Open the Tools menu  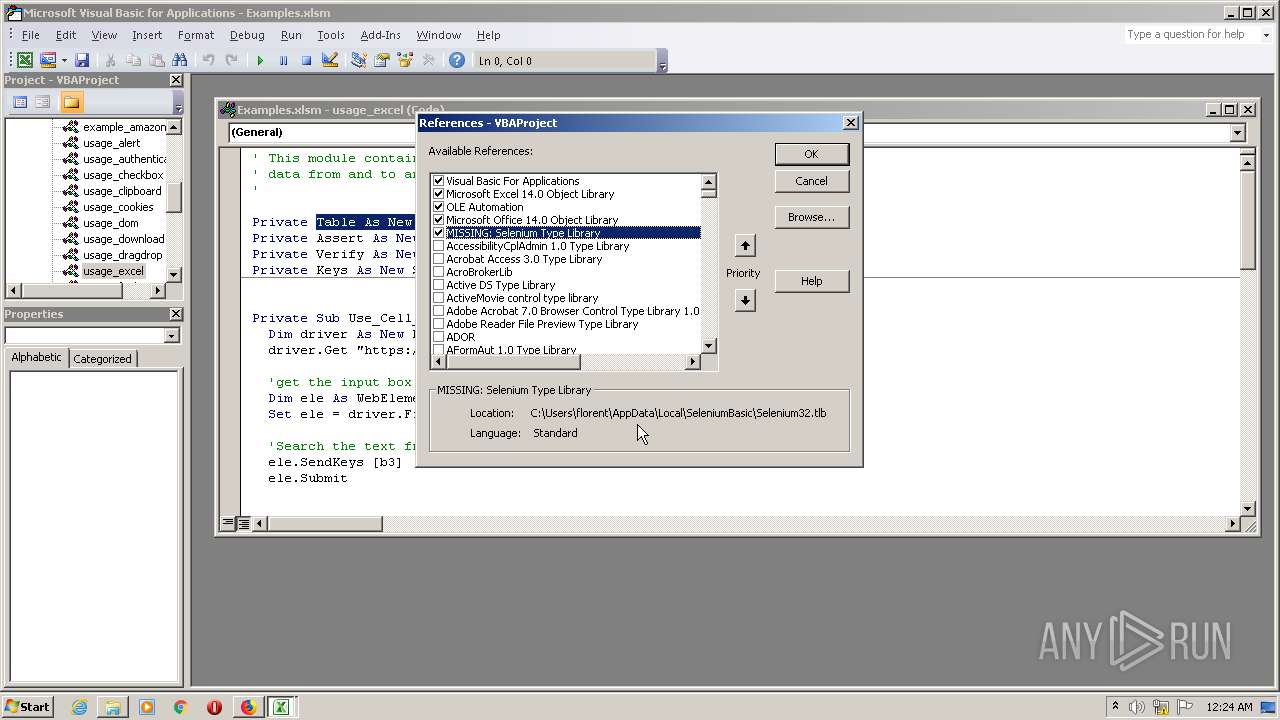pyautogui.click(x=330, y=35)
